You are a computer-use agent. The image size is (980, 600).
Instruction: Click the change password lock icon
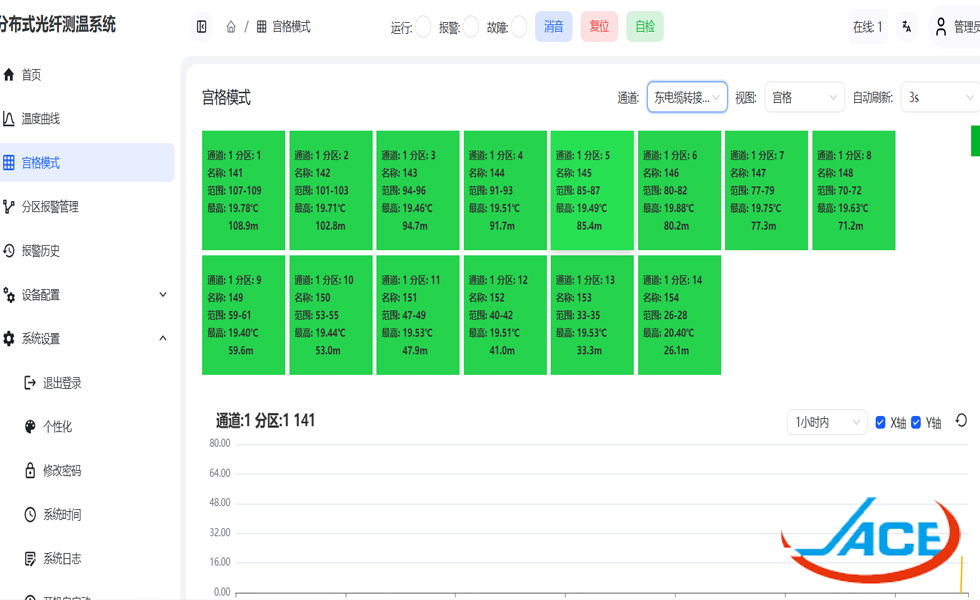point(30,471)
